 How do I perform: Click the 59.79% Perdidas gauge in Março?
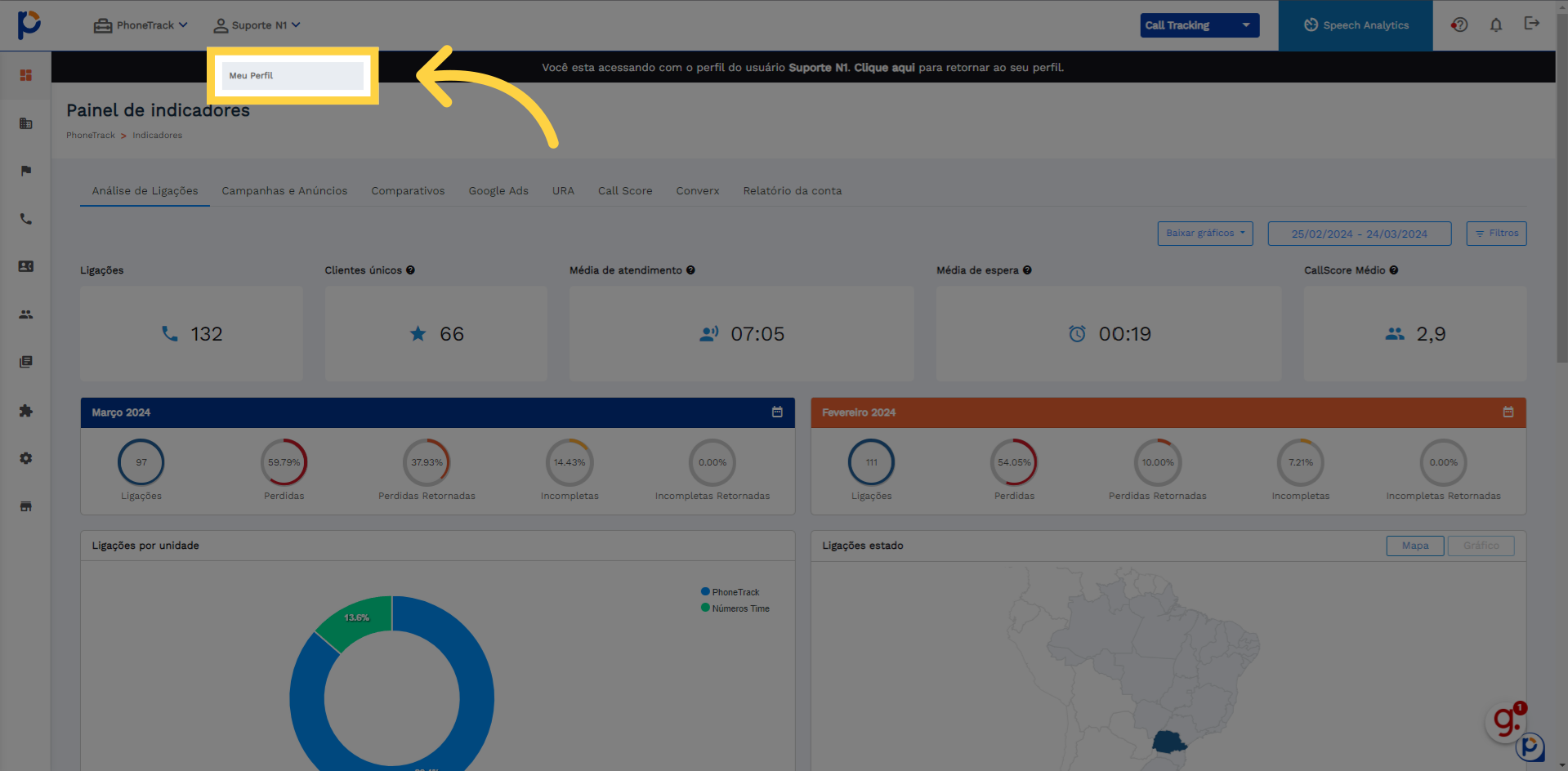284,462
